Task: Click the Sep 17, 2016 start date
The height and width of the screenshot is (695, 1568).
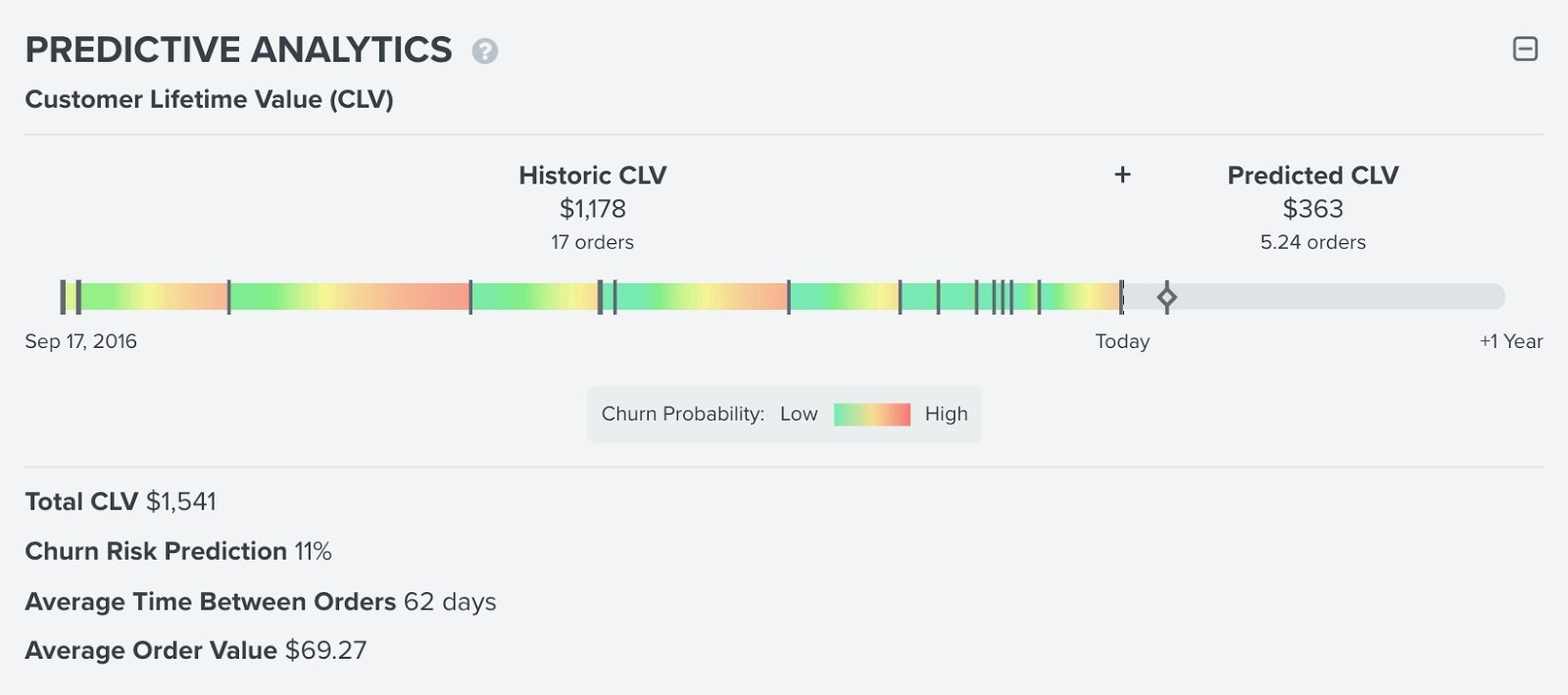Action: click(x=80, y=341)
